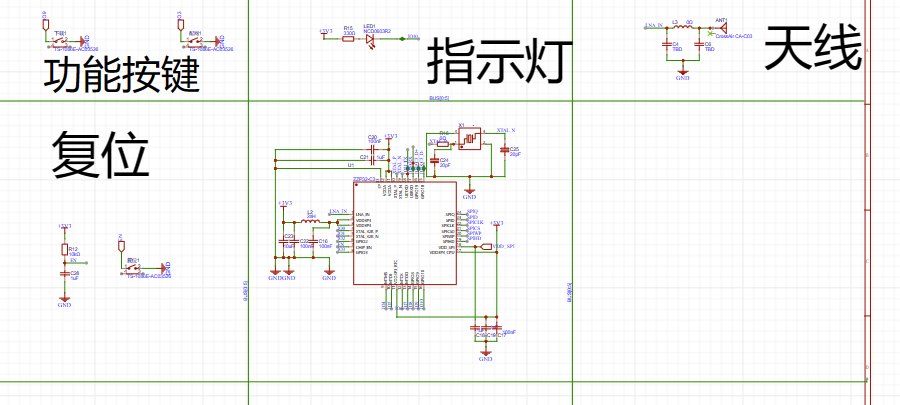Screen dimensions: 900x405
Task: Click the 天线 heading text
Action: pos(812,50)
